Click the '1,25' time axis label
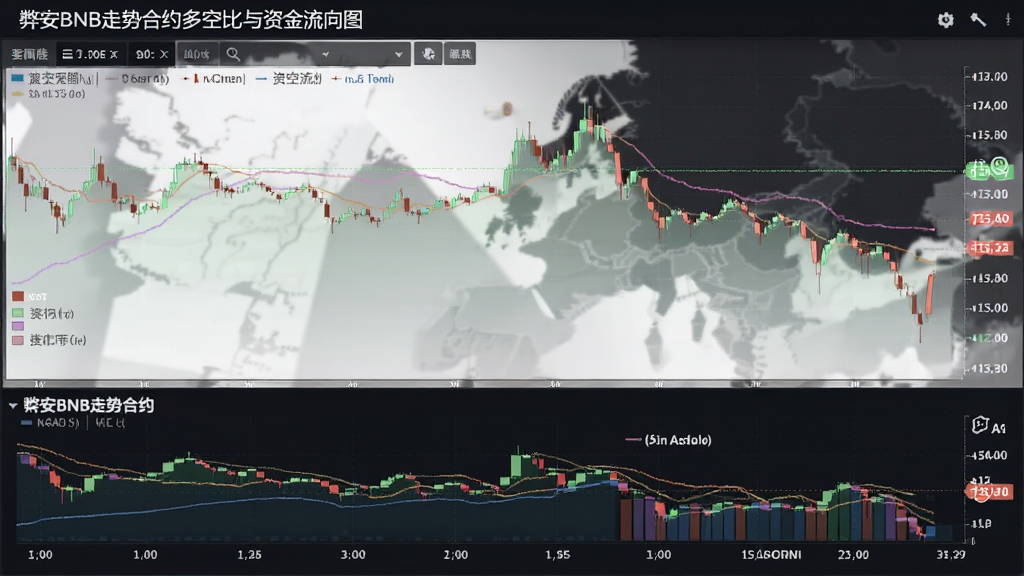1024x576 pixels. pyautogui.click(x=249, y=555)
